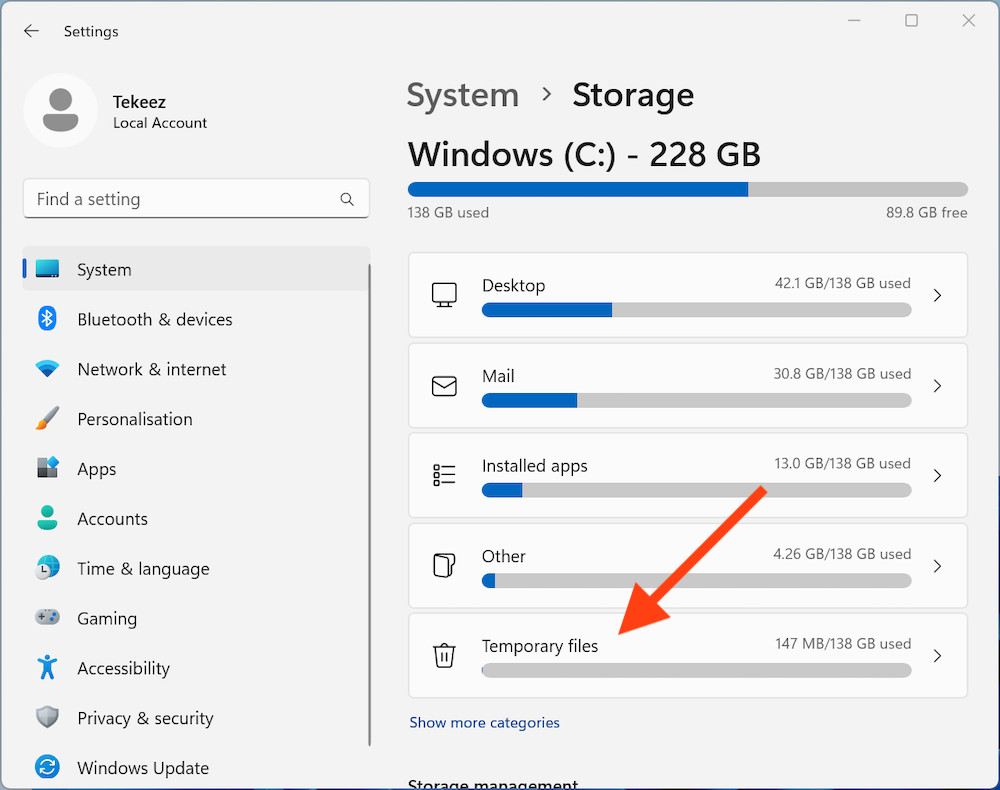Click 'Local Account' text
The image size is (1000, 790).
(160, 123)
